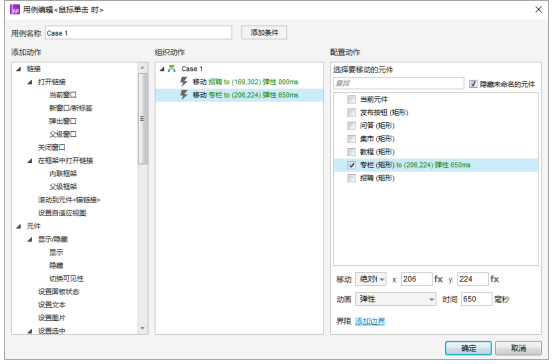Open the 移动 绝对 position type dropdown
This screenshot has height=364, width=553.
[x=371, y=279]
